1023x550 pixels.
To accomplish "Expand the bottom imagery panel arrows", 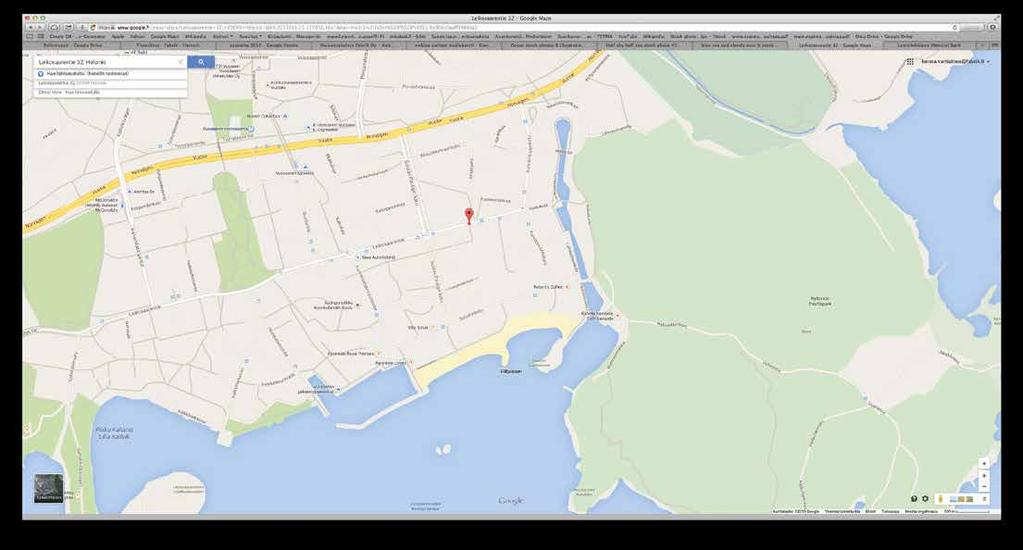I will tap(985, 499).
